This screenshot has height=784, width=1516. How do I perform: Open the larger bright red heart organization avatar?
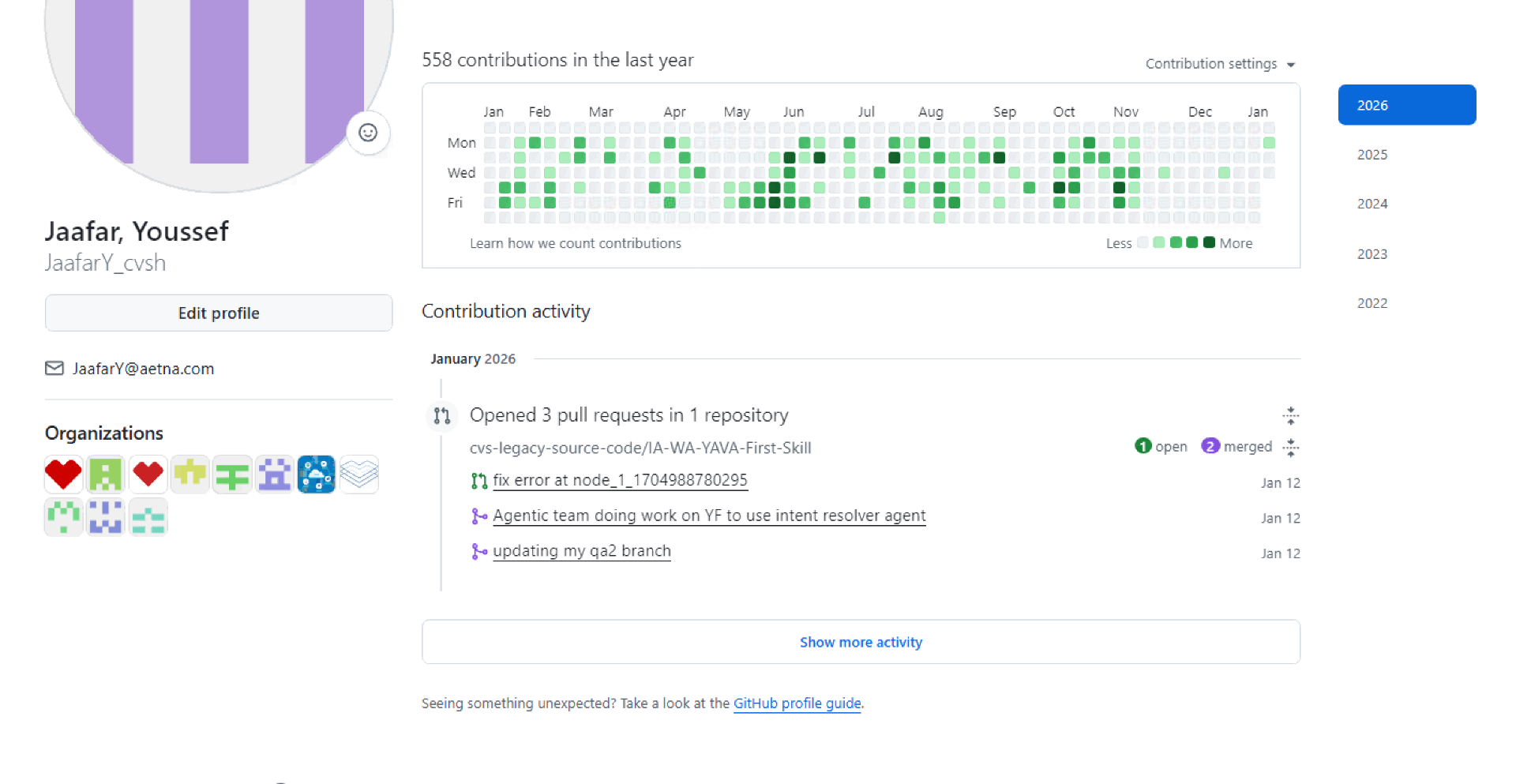point(63,475)
